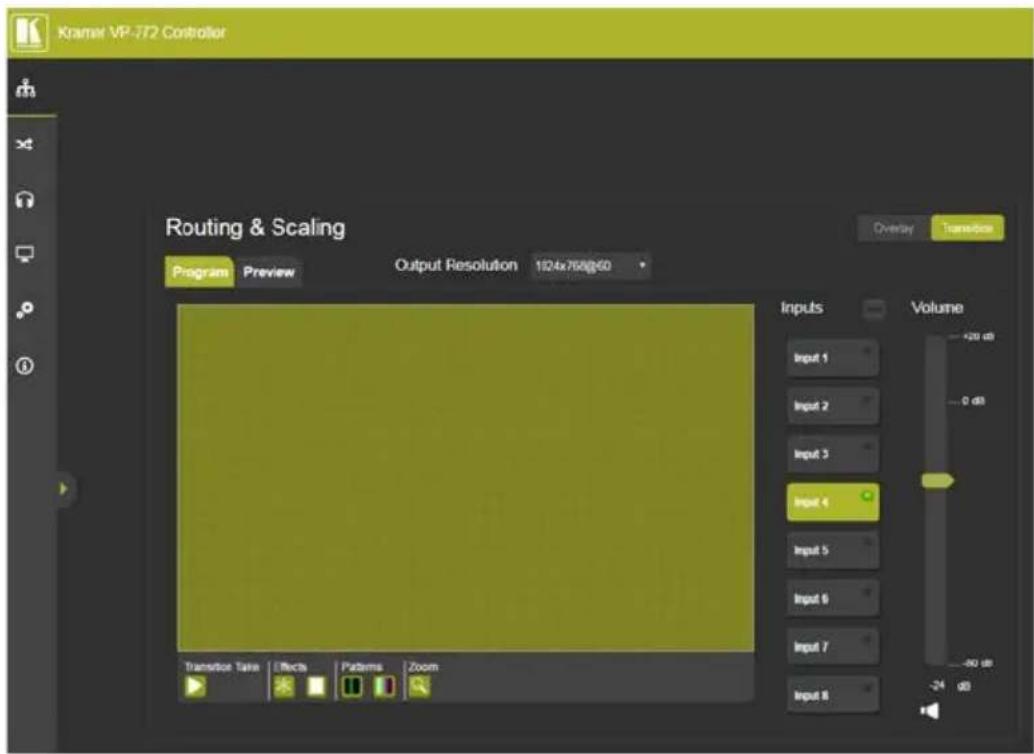Select the color bars pattern
The width and height of the screenshot is (1034, 754).
click(x=384, y=686)
